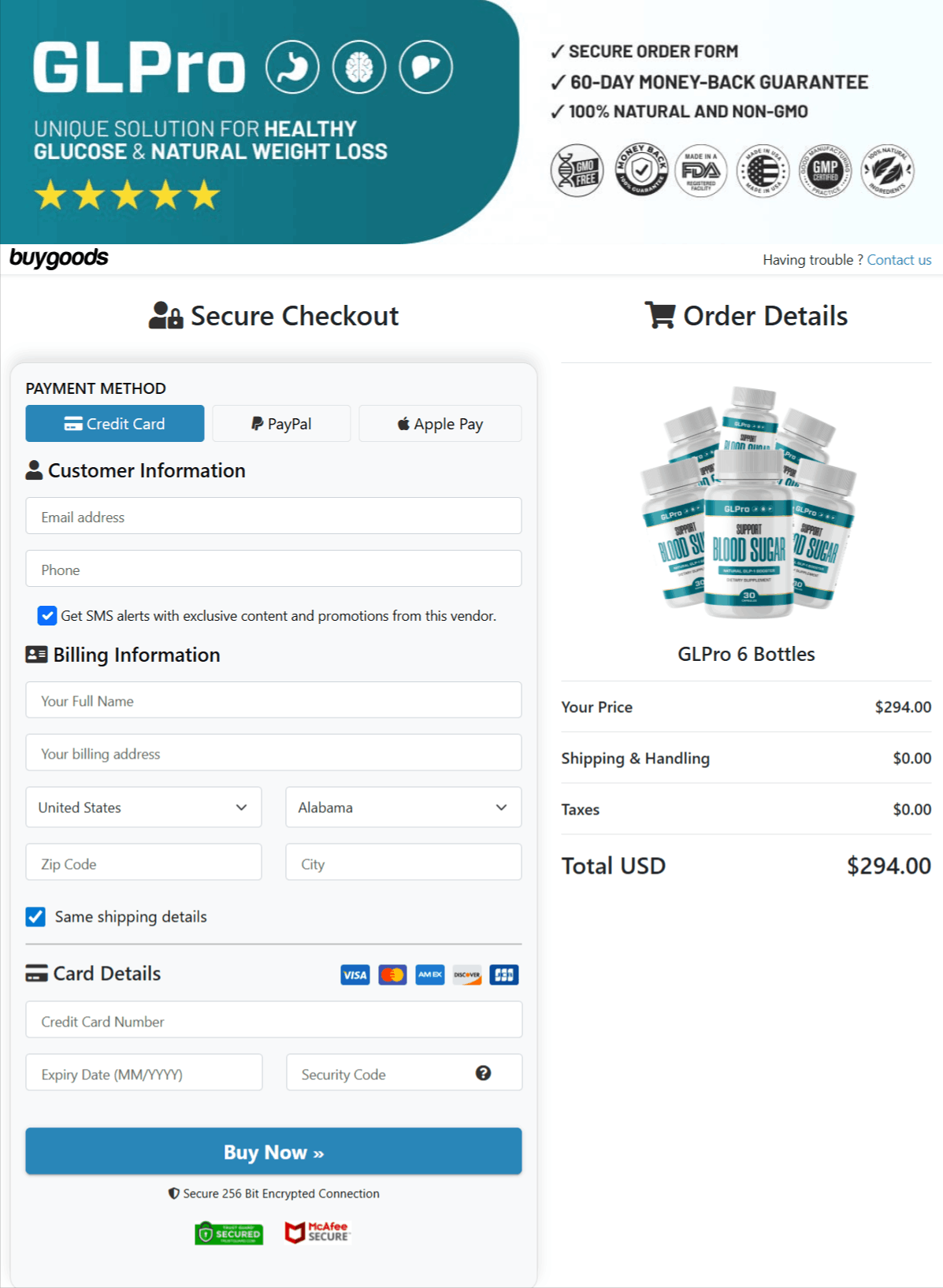943x1288 pixels.
Task: Click the Visa card logo
Action: 355,975
